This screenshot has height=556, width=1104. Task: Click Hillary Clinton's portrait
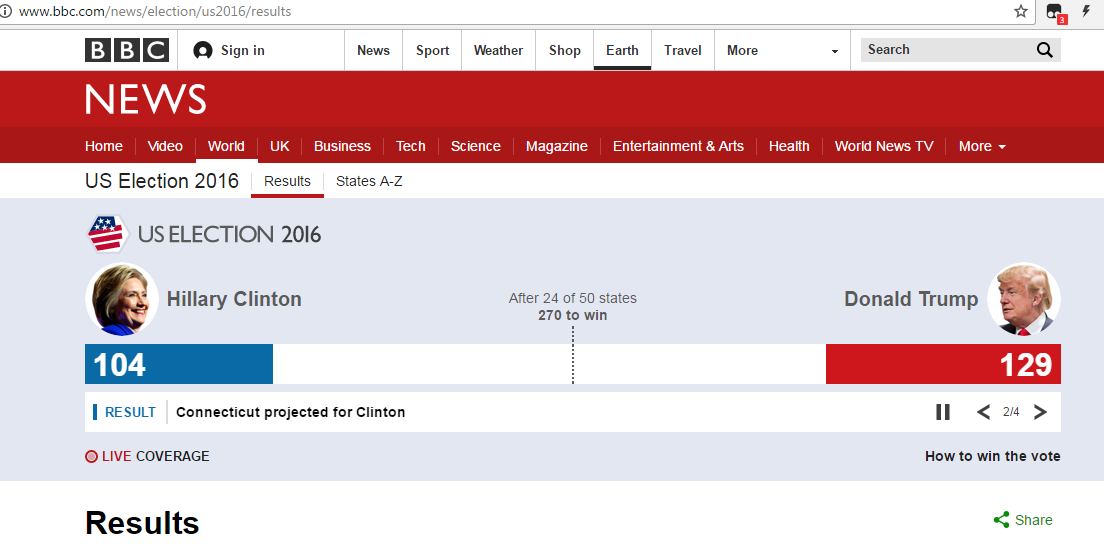122,299
